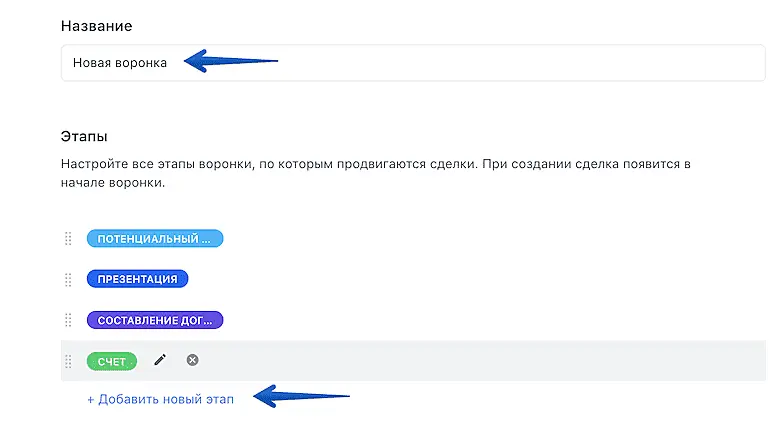780x435 pixels.
Task: Grab the ПОТЕНЦИАЛЬНЫЙ stage drag handle
Action: click(x=68, y=239)
